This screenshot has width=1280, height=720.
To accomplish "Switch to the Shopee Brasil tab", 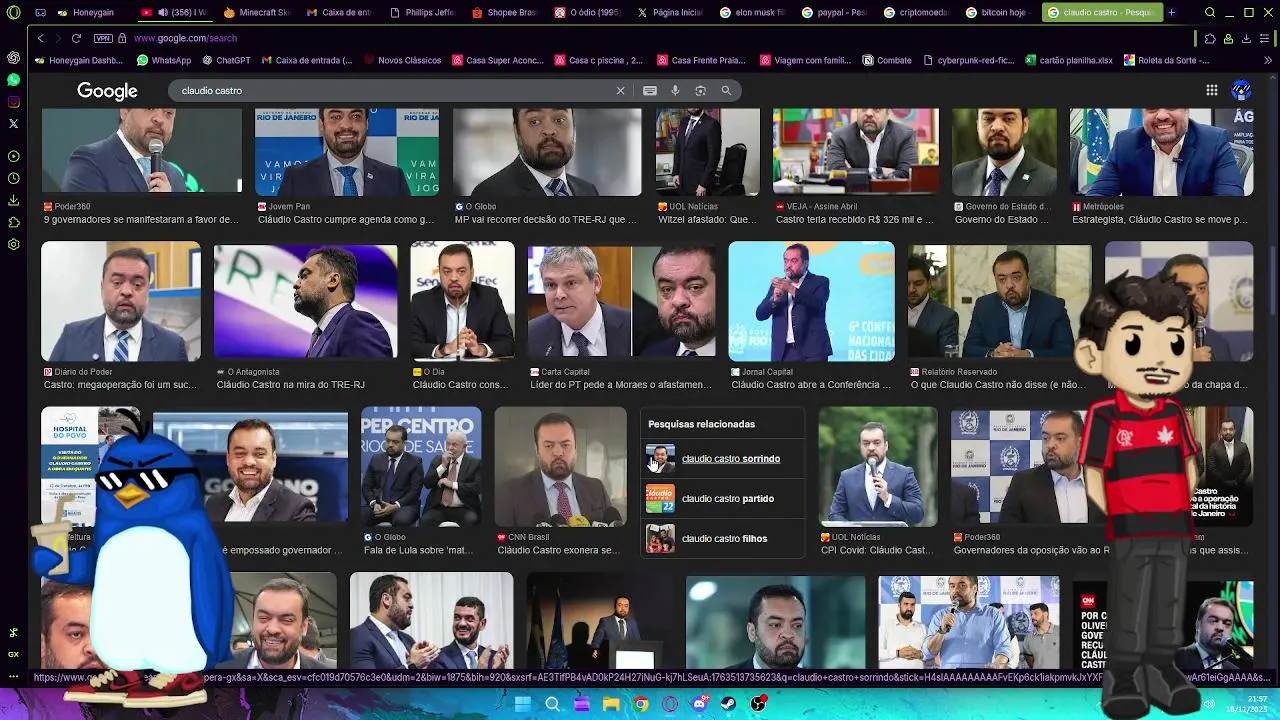I will 505,13.
